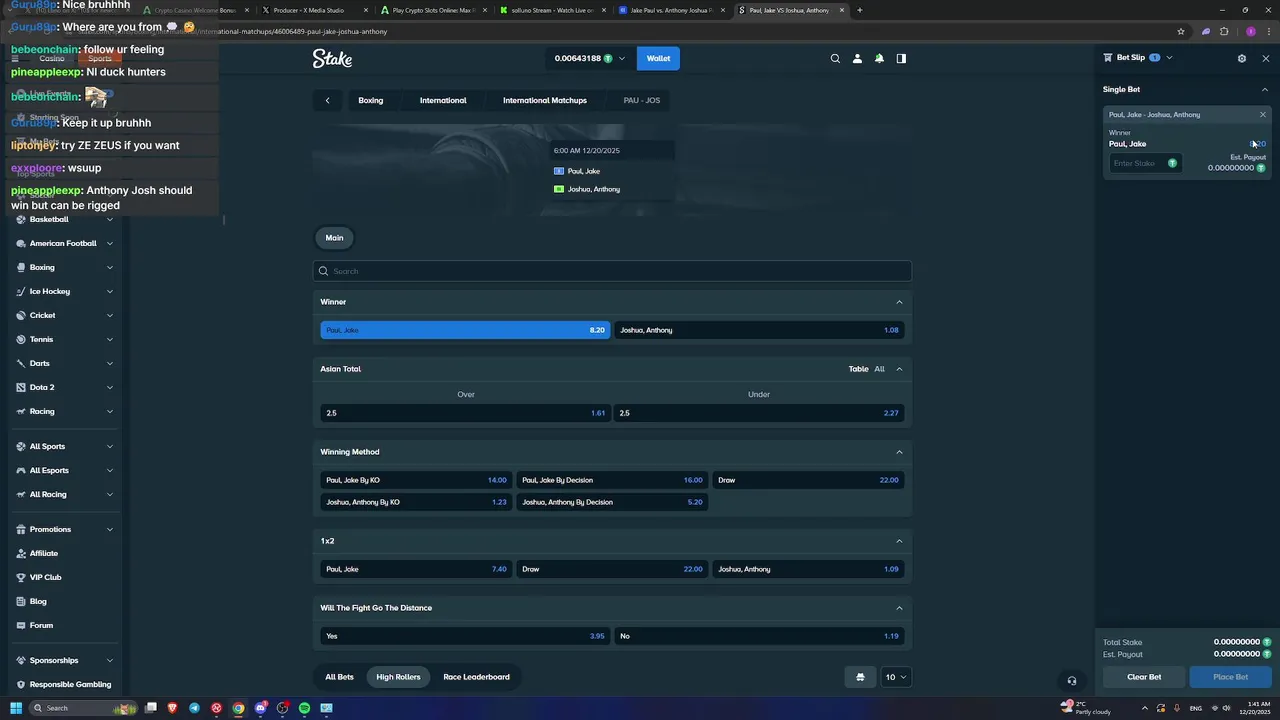
Task: Expand Ice Hockey sidebar section
Action: click(x=110, y=291)
